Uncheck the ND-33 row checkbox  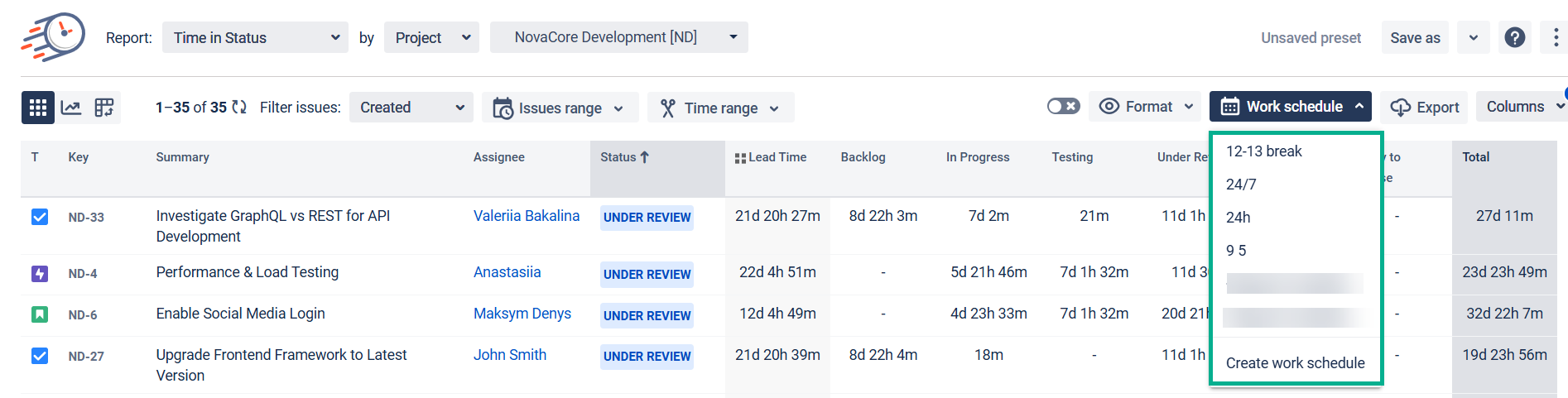tap(40, 217)
